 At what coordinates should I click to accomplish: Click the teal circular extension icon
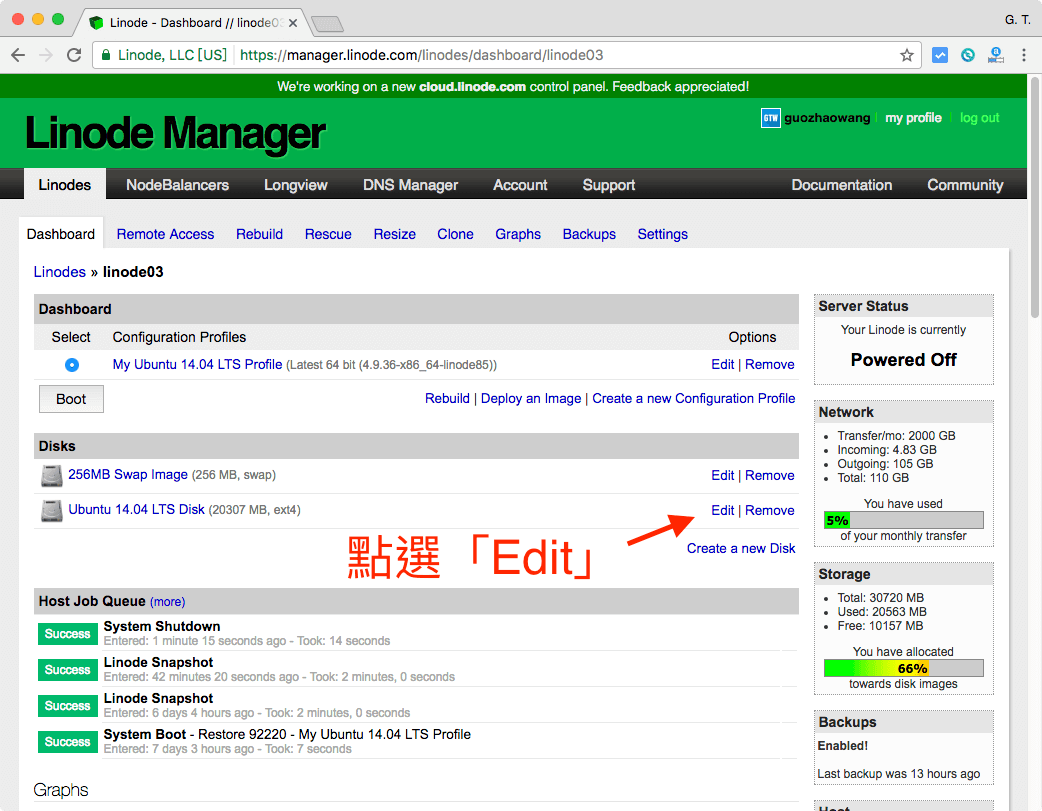967,55
